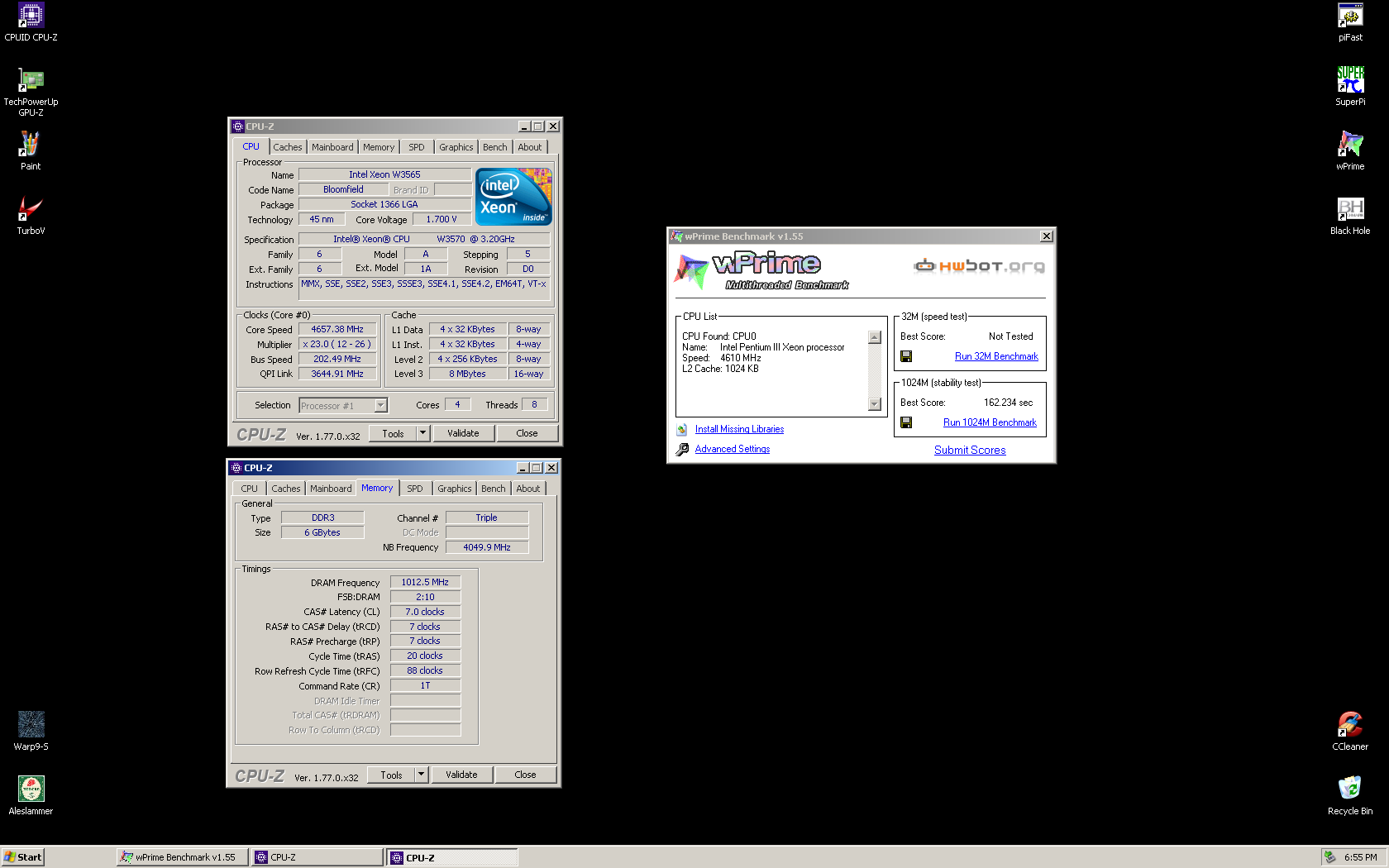Run the 32M Benchmark link
Screen dimensions: 1389x868
996,356
